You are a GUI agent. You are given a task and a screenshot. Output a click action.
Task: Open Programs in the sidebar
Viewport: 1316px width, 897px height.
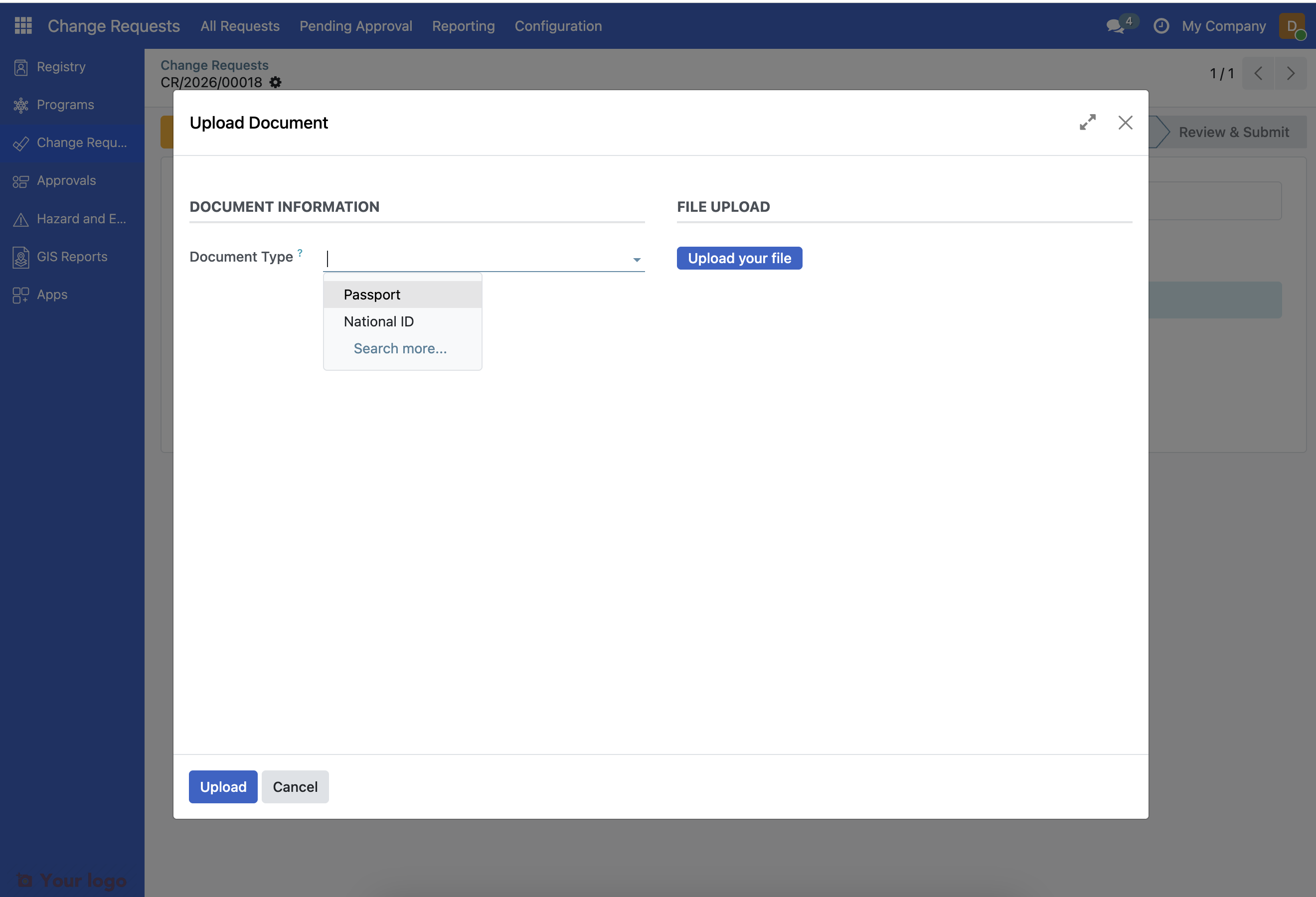pos(66,105)
